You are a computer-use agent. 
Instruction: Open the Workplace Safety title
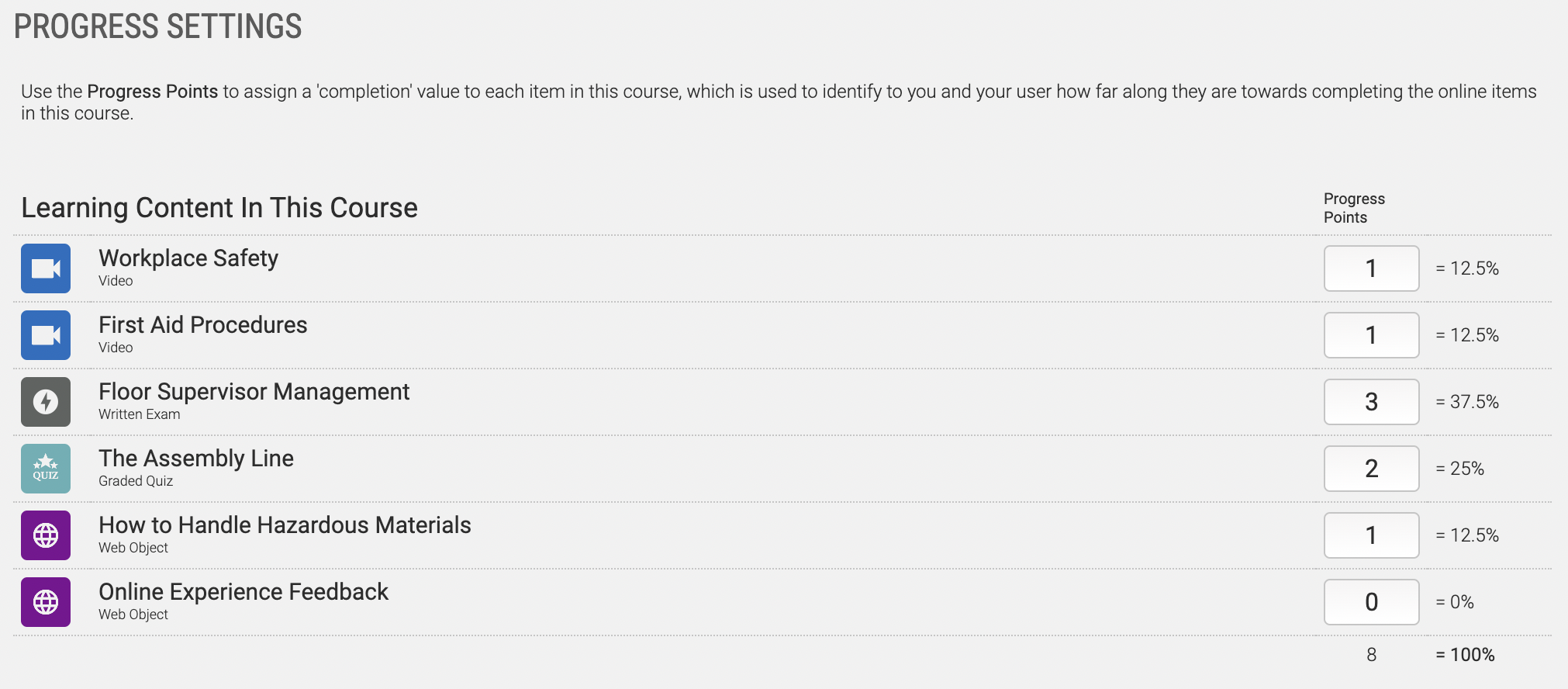[188, 258]
